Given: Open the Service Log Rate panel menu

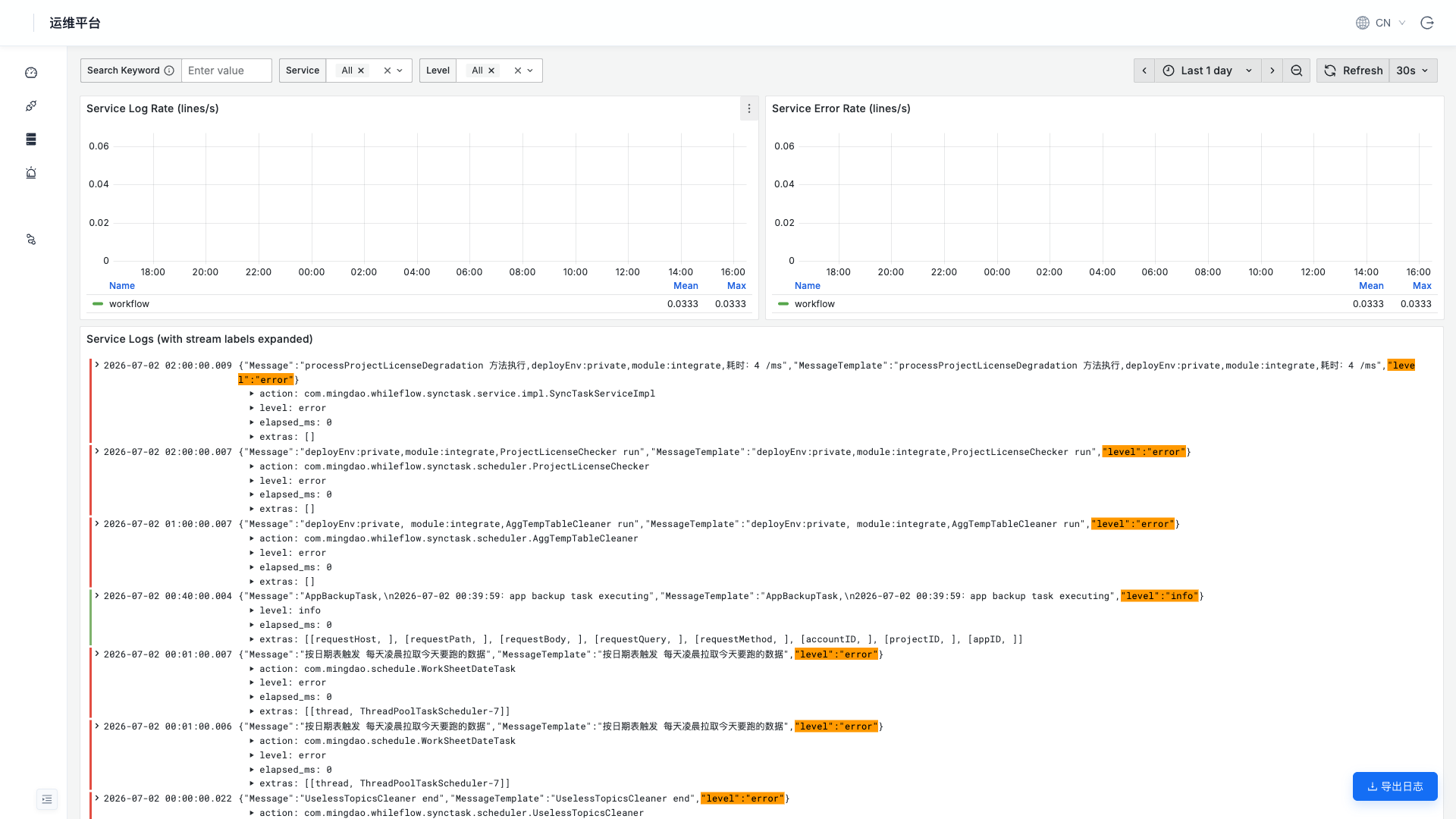Looking at the screenshot, I should pyautogui.click(x=749, y=108).
